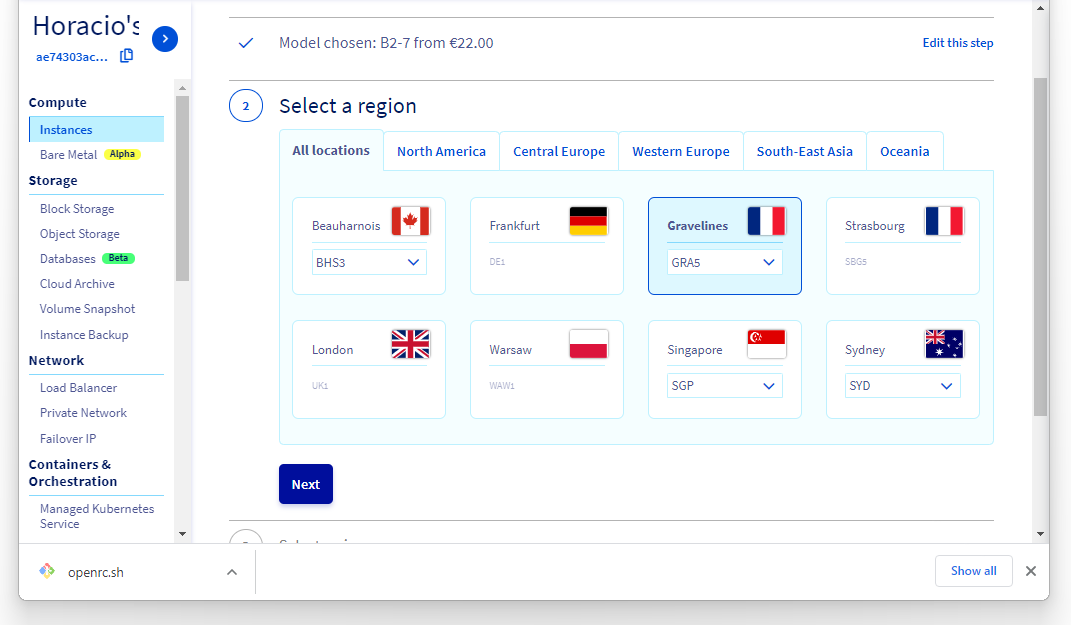Click the German flag on Frankfurt
Image resolution: width=1071 pixels, height=625 pixels.
pyautogui.click(x=588, y=221)
